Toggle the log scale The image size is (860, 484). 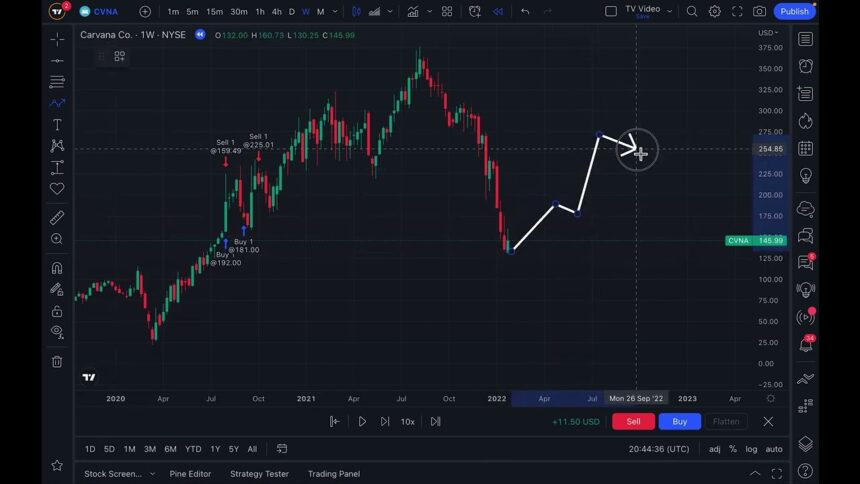click(x=751, y=449)
